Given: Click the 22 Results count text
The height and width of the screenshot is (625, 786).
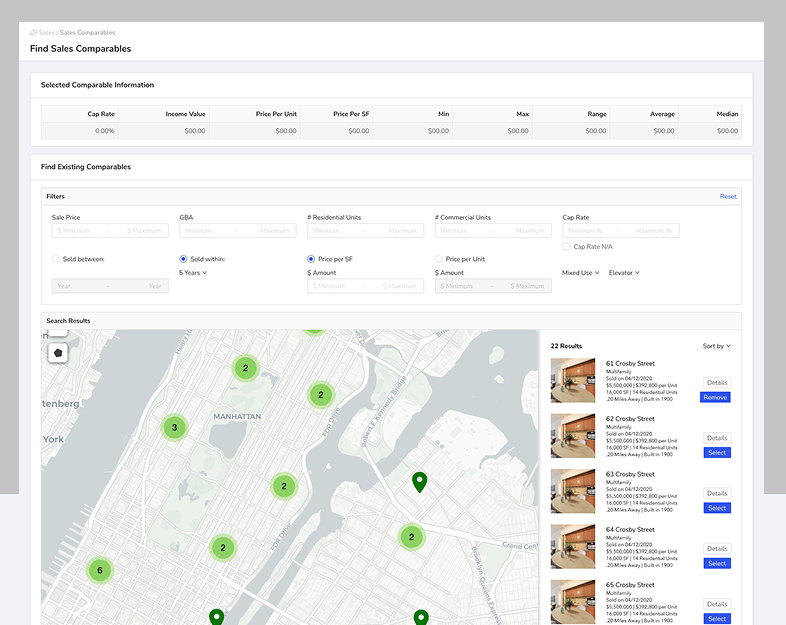Looking at the screenshot, I should pos(566,346).
